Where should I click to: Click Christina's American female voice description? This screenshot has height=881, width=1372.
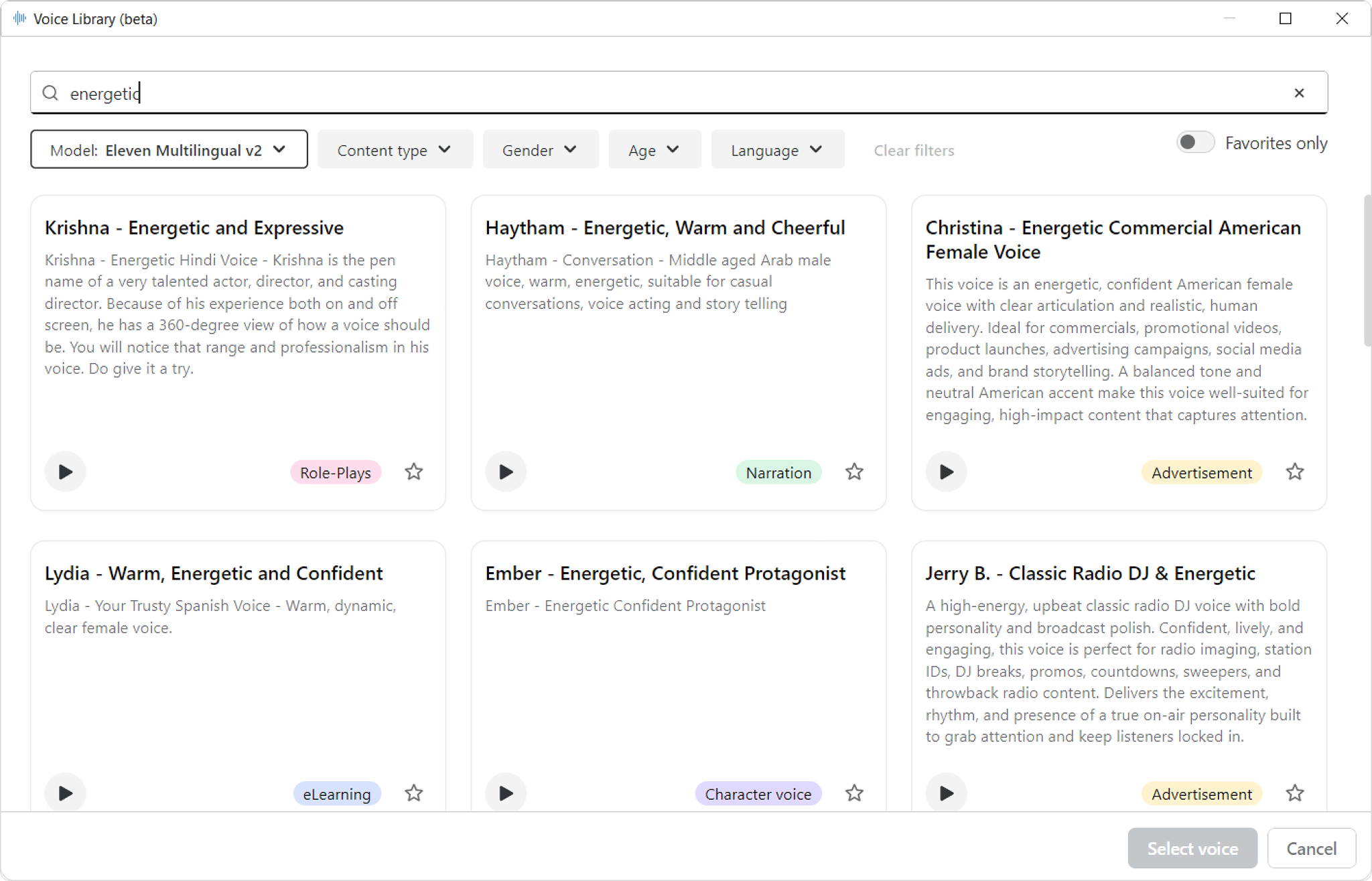[x=1117, y=349]
